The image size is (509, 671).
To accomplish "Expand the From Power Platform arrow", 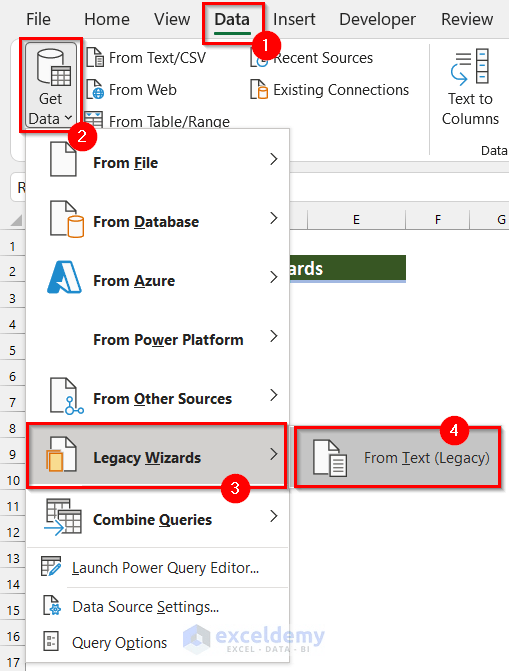I will click(274, 336).
